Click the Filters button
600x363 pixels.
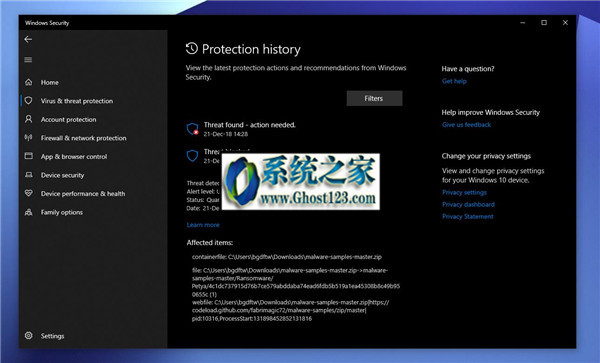coord(374,98)
